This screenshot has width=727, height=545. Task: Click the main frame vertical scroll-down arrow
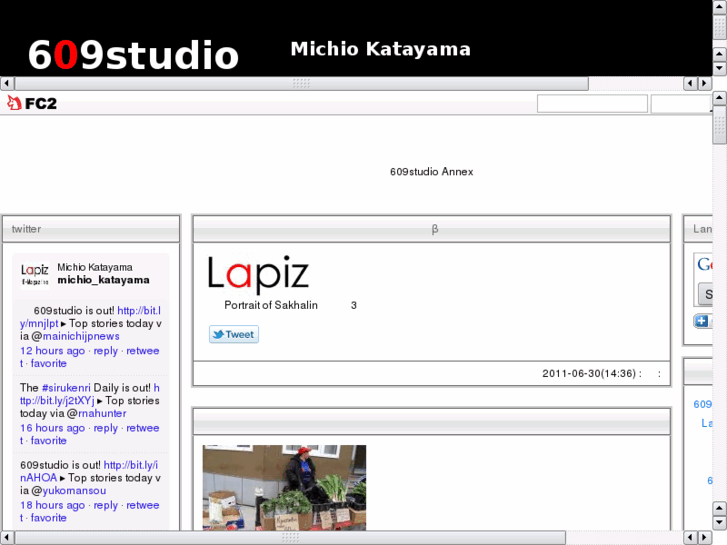720,523
